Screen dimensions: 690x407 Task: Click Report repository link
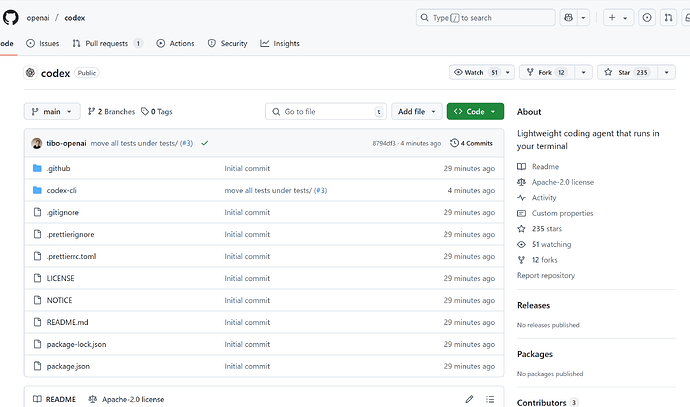pyautogui.click(x=546, y=275)
